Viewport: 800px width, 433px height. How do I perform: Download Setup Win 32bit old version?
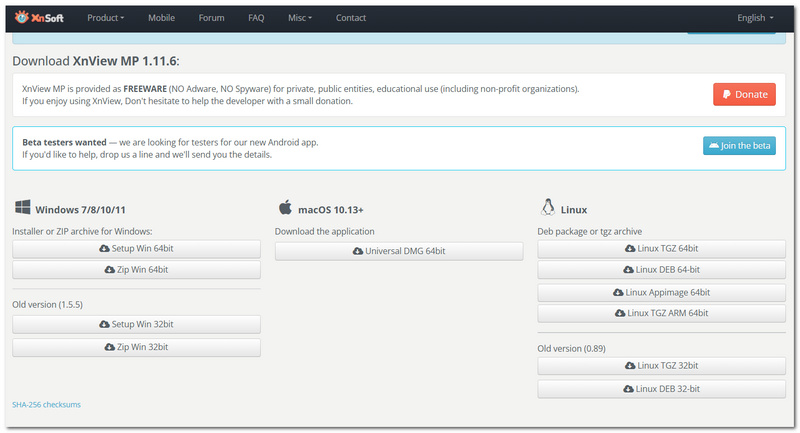tap(136, 324)
